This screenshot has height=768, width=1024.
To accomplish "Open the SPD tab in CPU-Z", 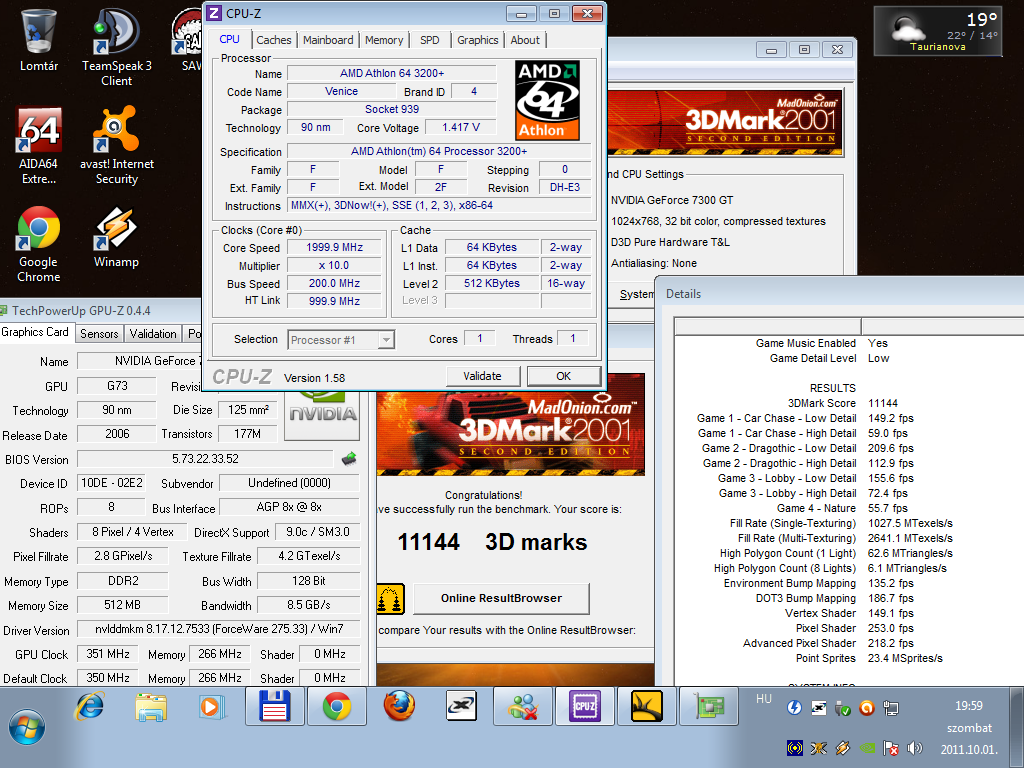I will coord(430,40).
